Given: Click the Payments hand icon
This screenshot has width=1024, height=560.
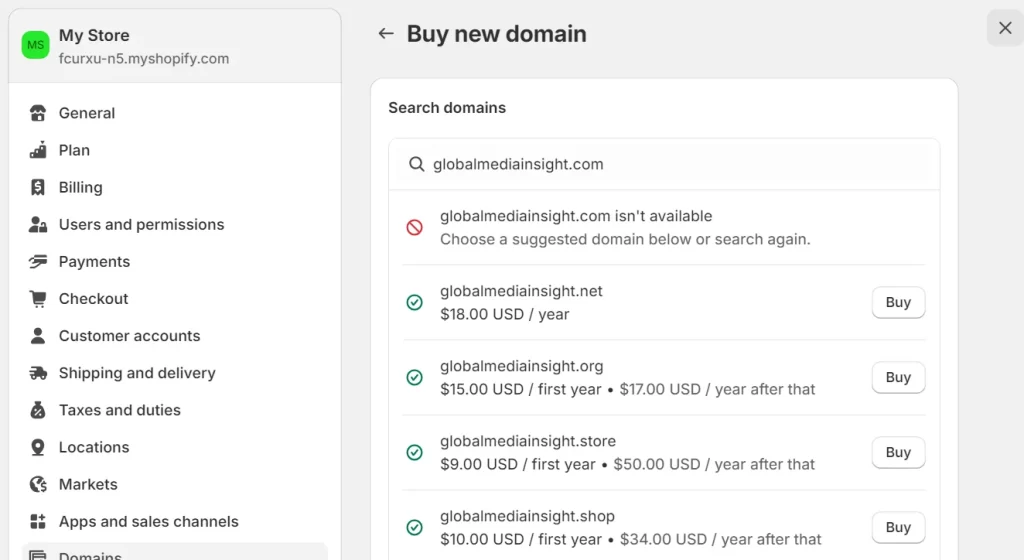Looking at the screenshot, I should coord(38,261).
